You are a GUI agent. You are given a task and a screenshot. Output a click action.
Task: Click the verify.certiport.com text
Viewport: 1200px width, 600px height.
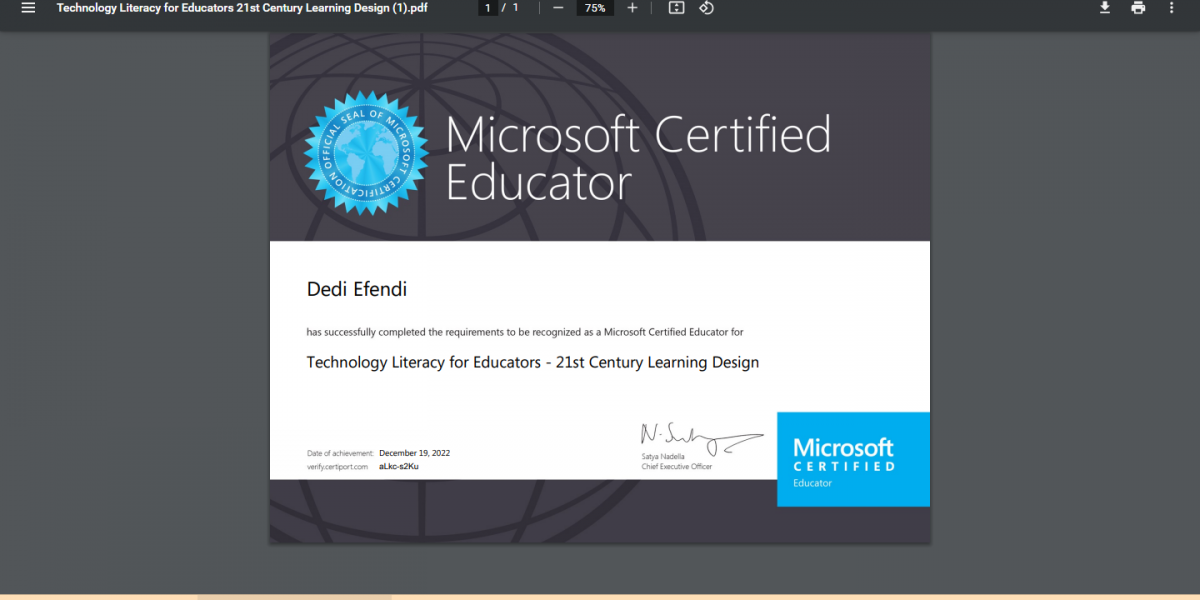point(337,467)
